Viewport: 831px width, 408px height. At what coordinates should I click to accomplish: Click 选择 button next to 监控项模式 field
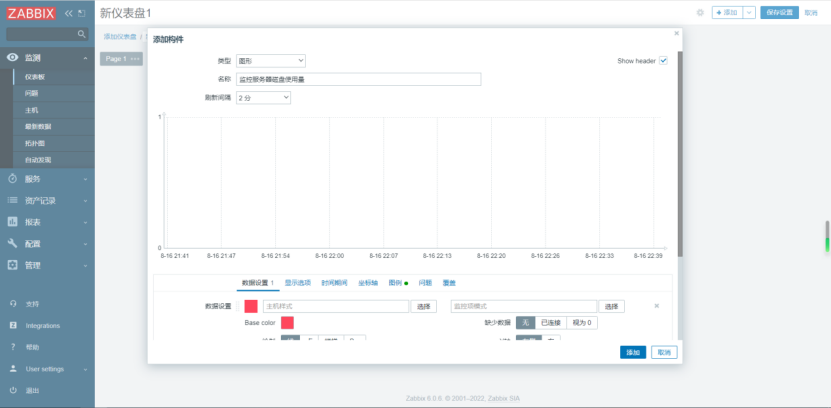(612, 306)
